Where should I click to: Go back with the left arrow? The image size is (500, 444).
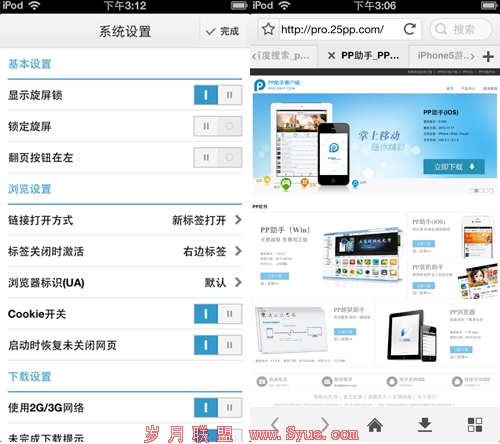[x=275, y=425]
